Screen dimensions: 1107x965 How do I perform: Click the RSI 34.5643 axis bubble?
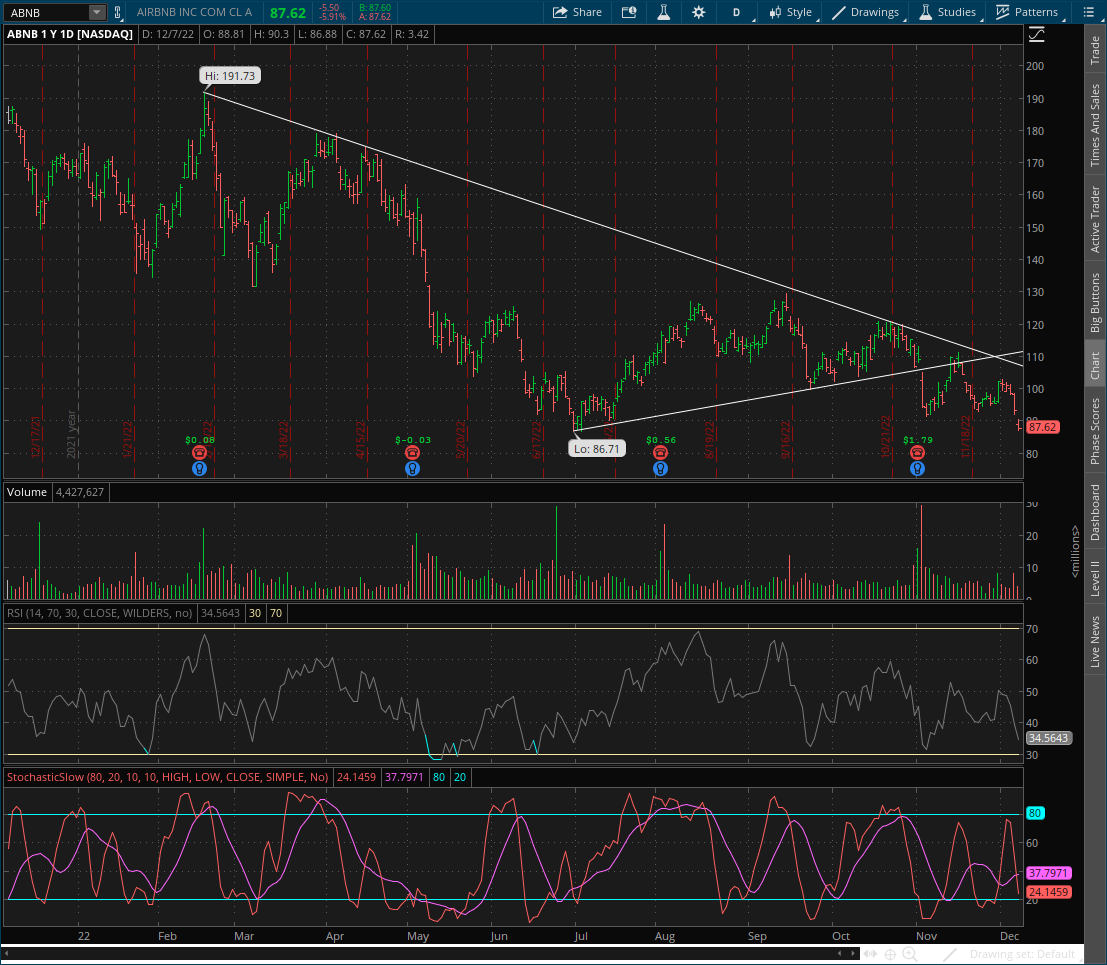(1048, 738)
